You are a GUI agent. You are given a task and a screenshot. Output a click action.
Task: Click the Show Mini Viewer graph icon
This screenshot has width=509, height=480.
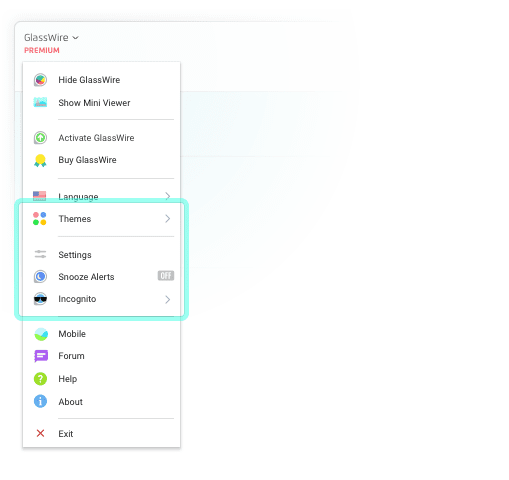(x=40, y=102)
